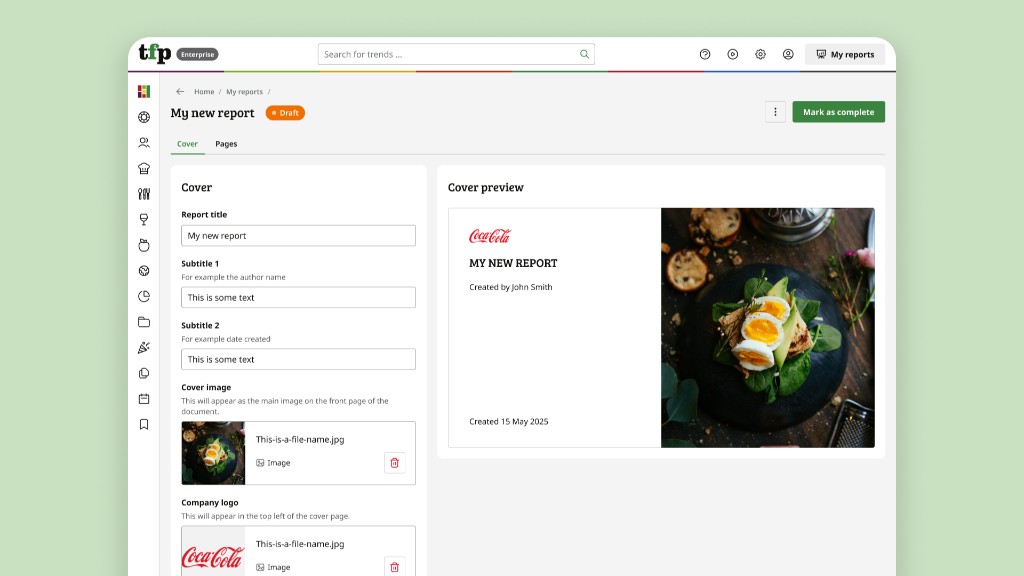Click the cover image egg dish thumbnail

(x=213, y=453)
